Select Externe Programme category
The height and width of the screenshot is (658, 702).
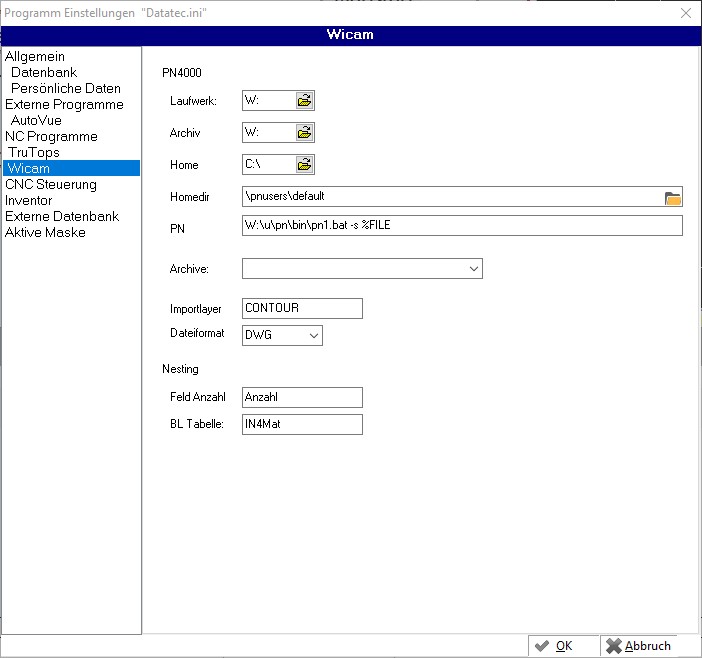[64, 104]
